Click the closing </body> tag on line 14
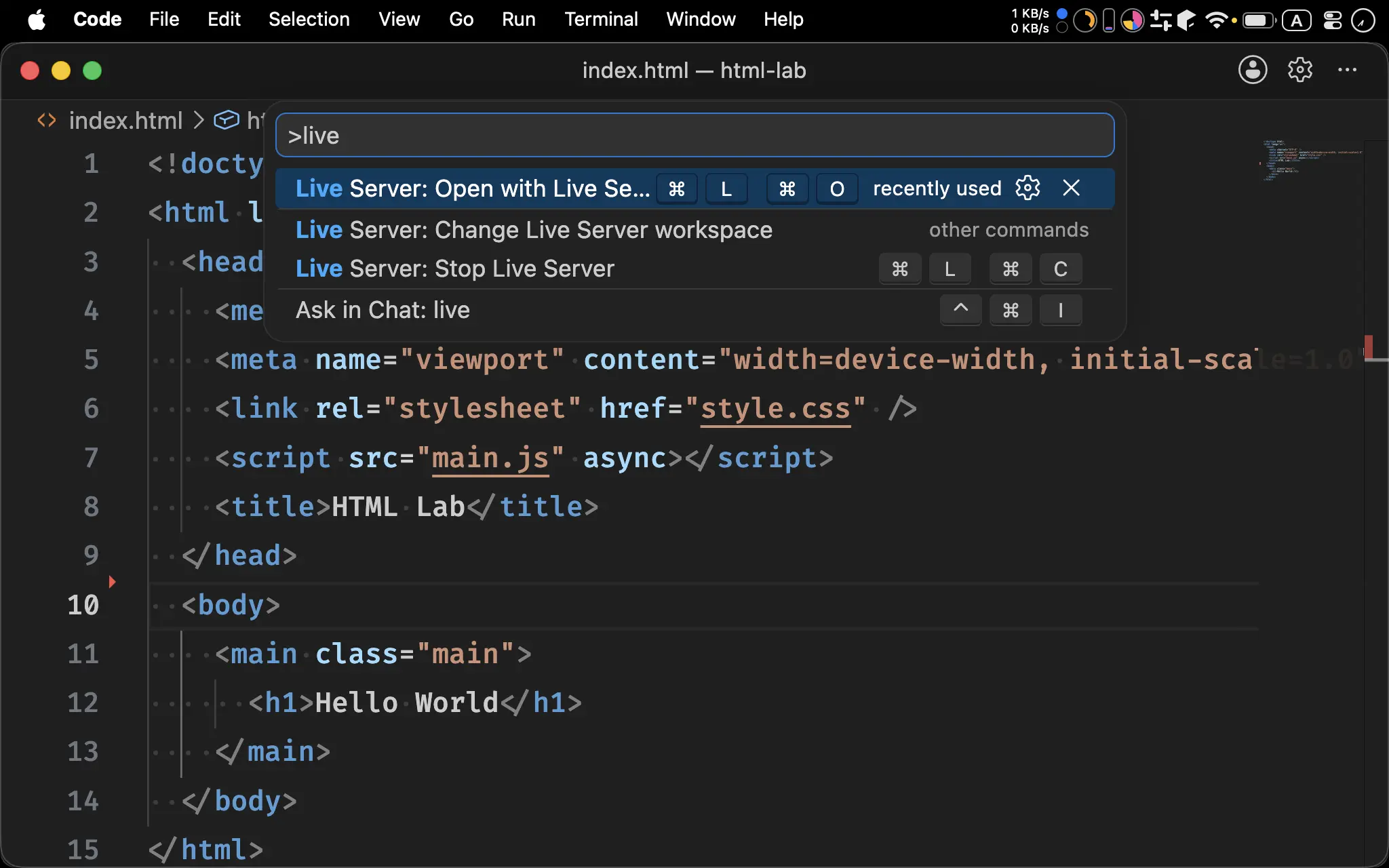Screen dimensions: 1389x868 (239, 802)
